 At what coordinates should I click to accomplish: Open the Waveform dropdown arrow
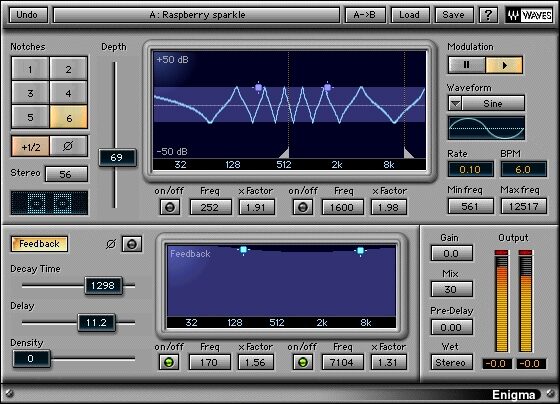[x=455, y=103]
